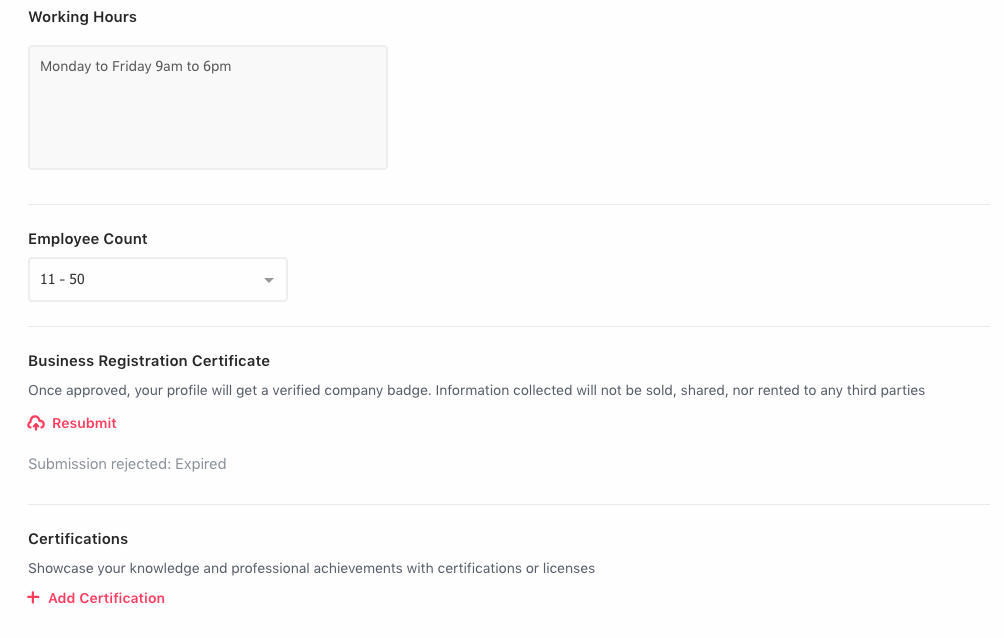The width and height of the screenshot is (1004, 638).
Task: Click the 'Showcase your knowledge' certifications description
Action: pyautogui.click(x=311, y=568)
